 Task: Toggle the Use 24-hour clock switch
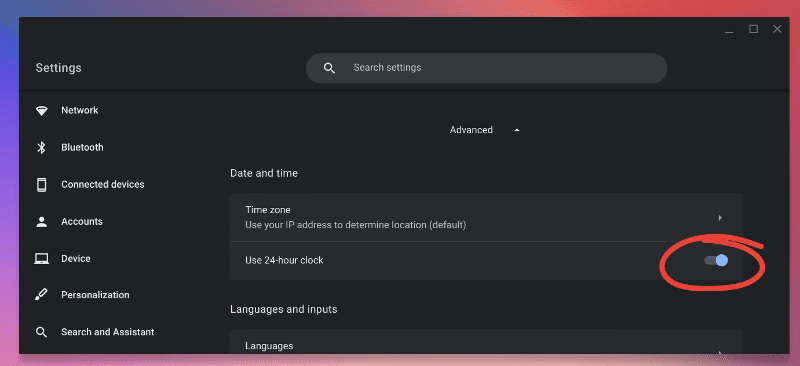(x=716, y=260)
